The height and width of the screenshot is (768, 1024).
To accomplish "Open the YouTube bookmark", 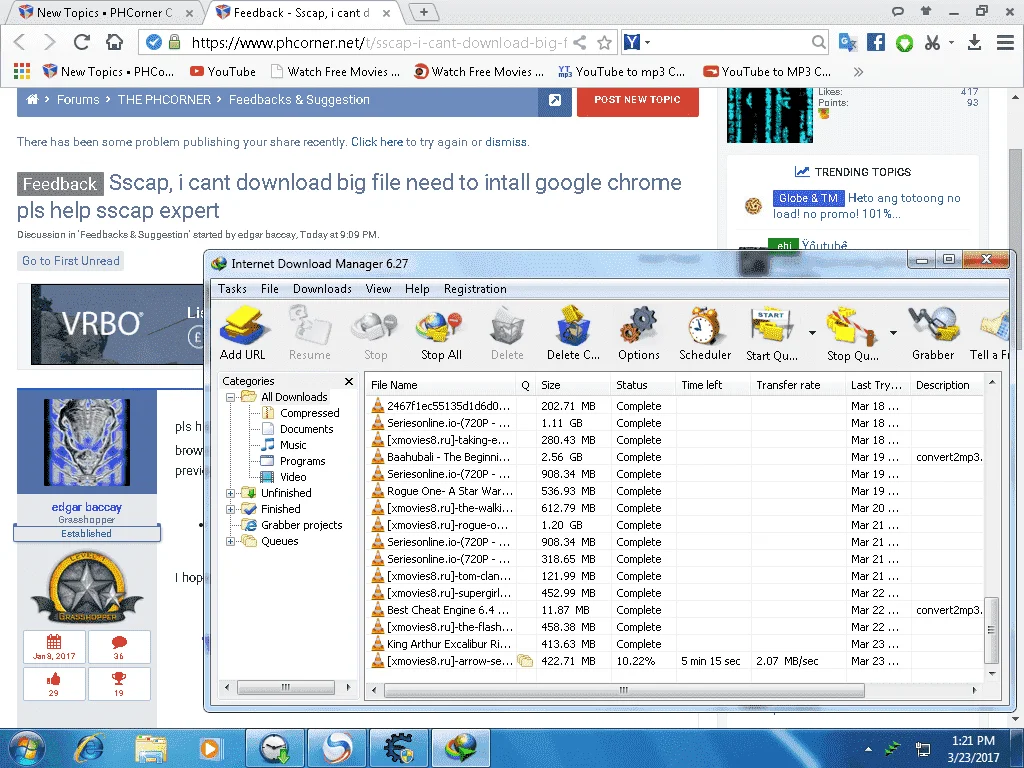I will [223, 71].
